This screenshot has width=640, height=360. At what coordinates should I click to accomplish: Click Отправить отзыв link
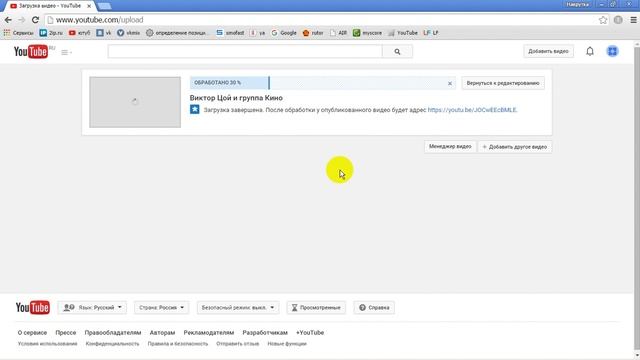(x=238, y=344)
